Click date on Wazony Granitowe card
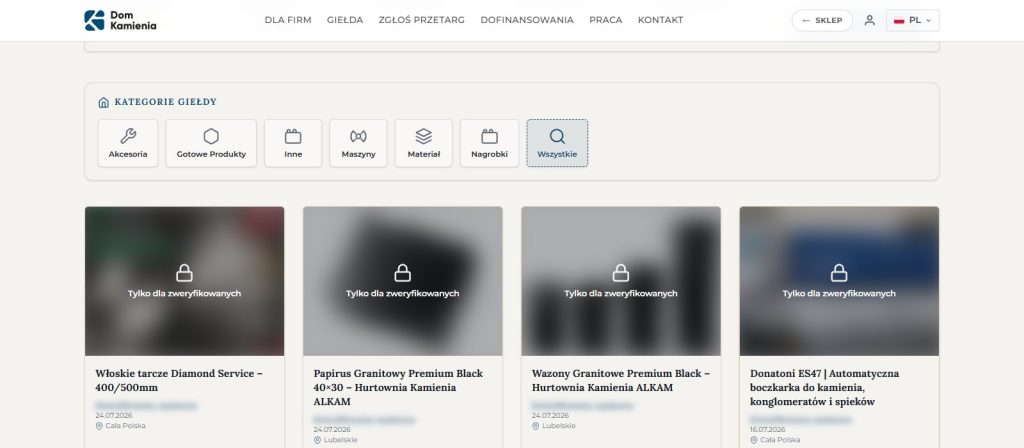The image size is (1024, 448). tap(549, 415)
